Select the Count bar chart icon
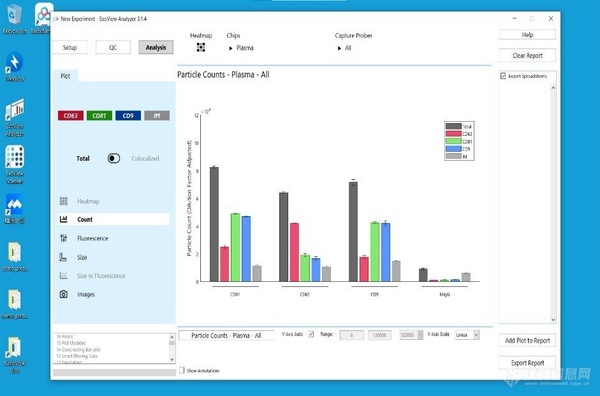Screen dimensions: 600x396 64,219
